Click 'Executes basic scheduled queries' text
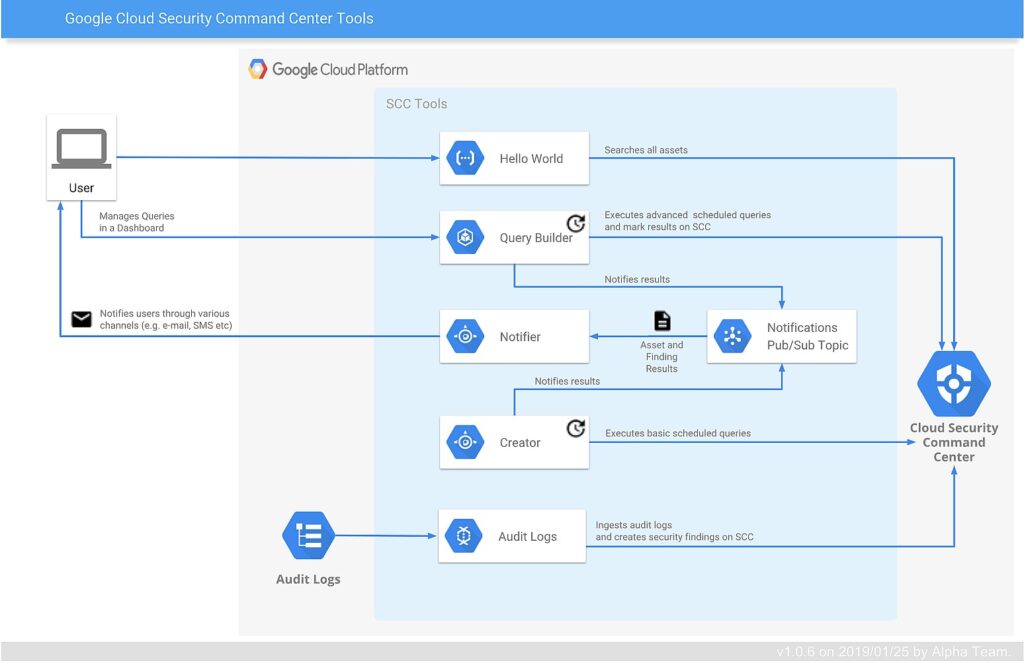Viewport: 1024px width, 663px height. click(678, 433)
